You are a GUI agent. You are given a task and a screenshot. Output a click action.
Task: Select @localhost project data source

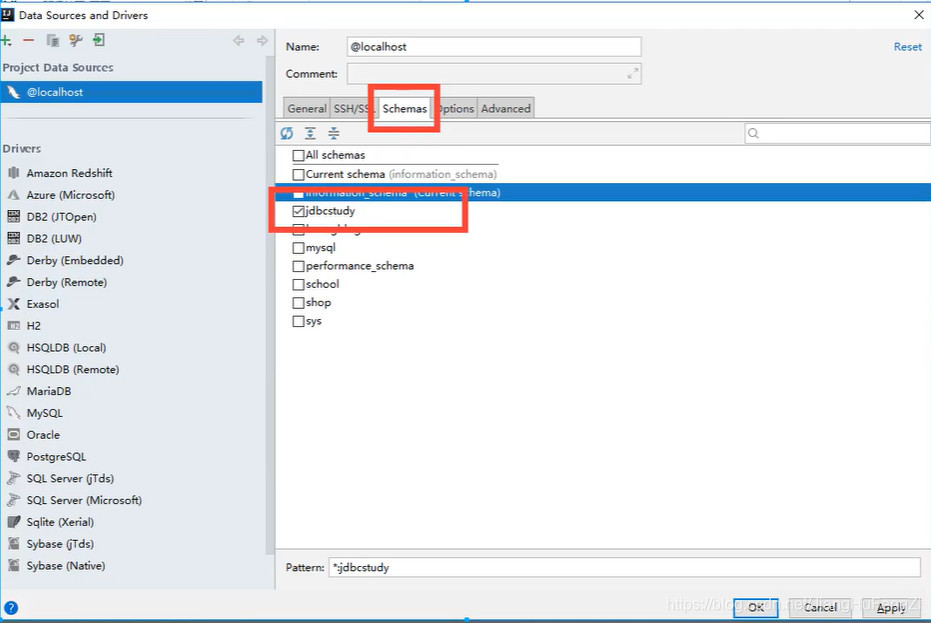coord(131,92)
